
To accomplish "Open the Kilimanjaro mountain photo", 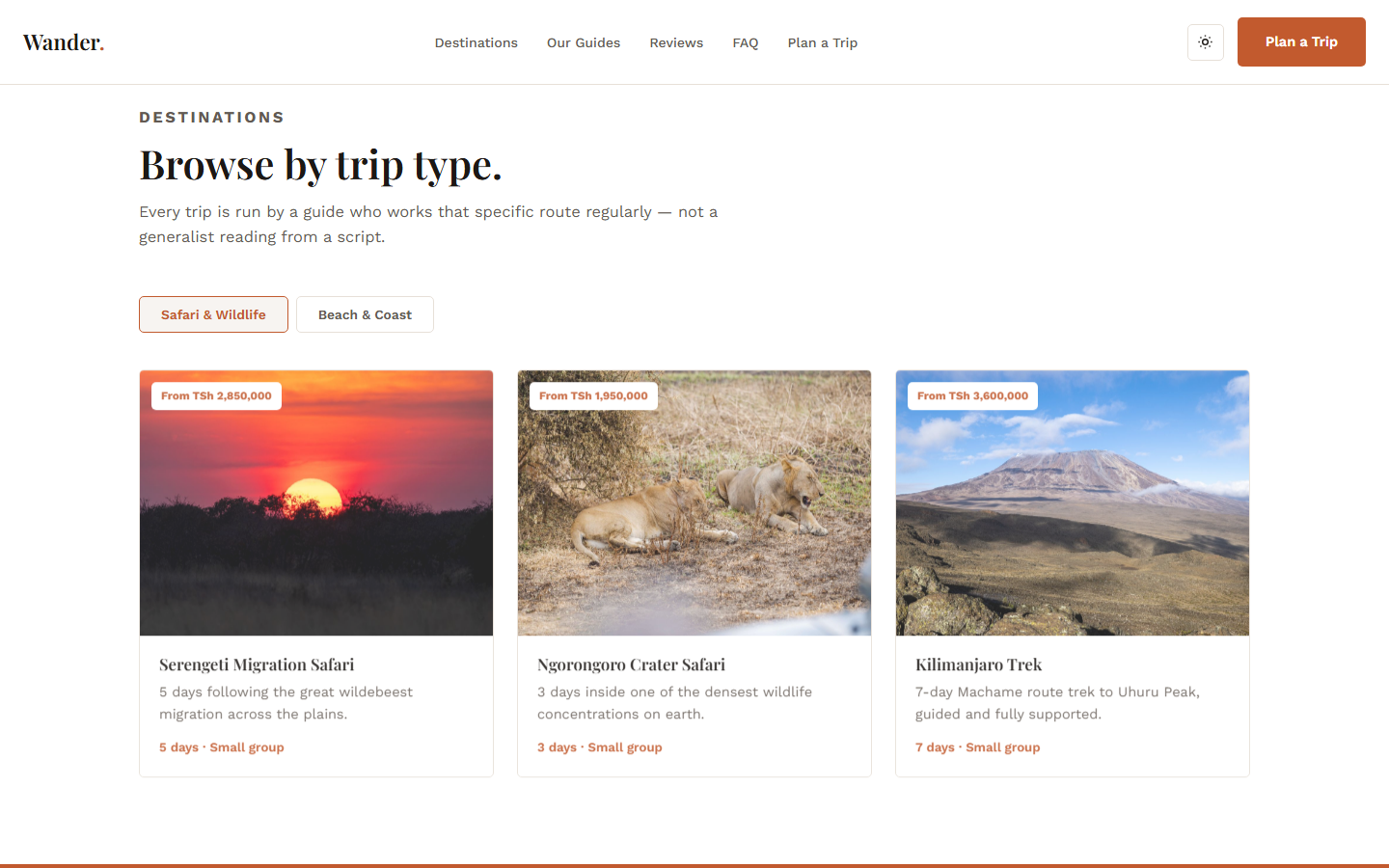I will [x=1073, y=503].
